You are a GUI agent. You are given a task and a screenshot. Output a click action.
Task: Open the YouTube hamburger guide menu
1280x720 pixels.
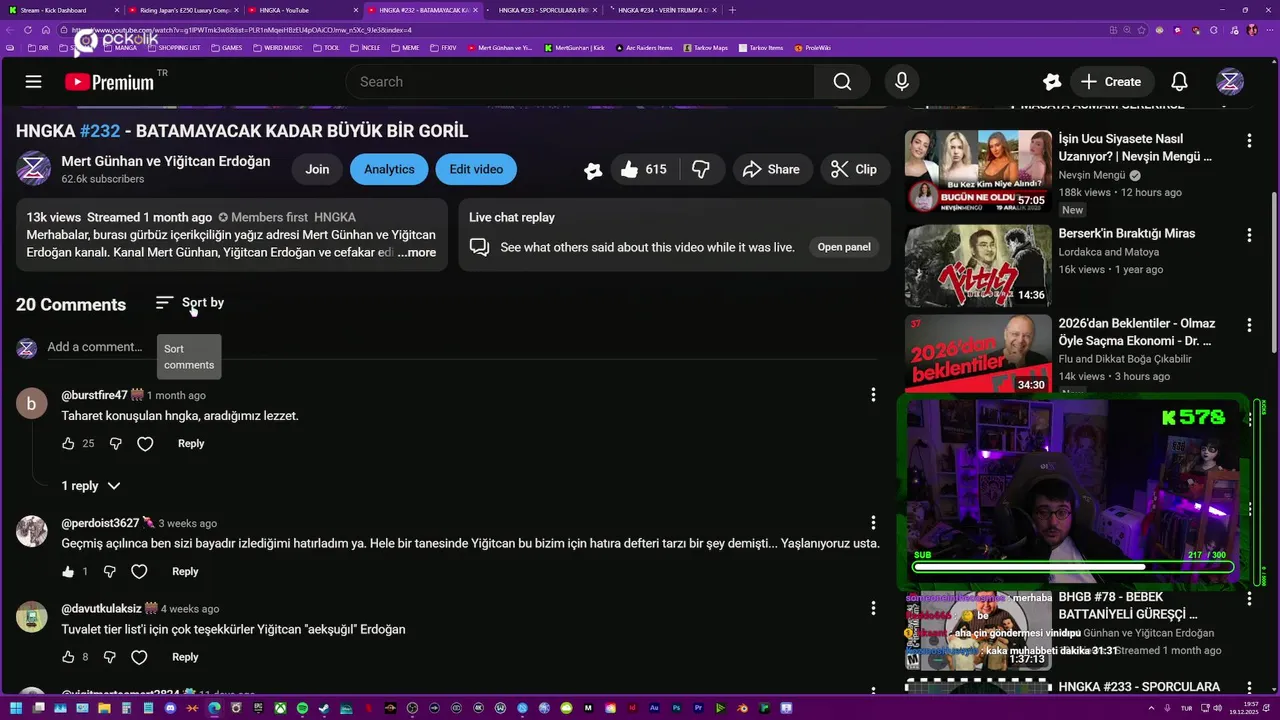[x=33, y=82]
